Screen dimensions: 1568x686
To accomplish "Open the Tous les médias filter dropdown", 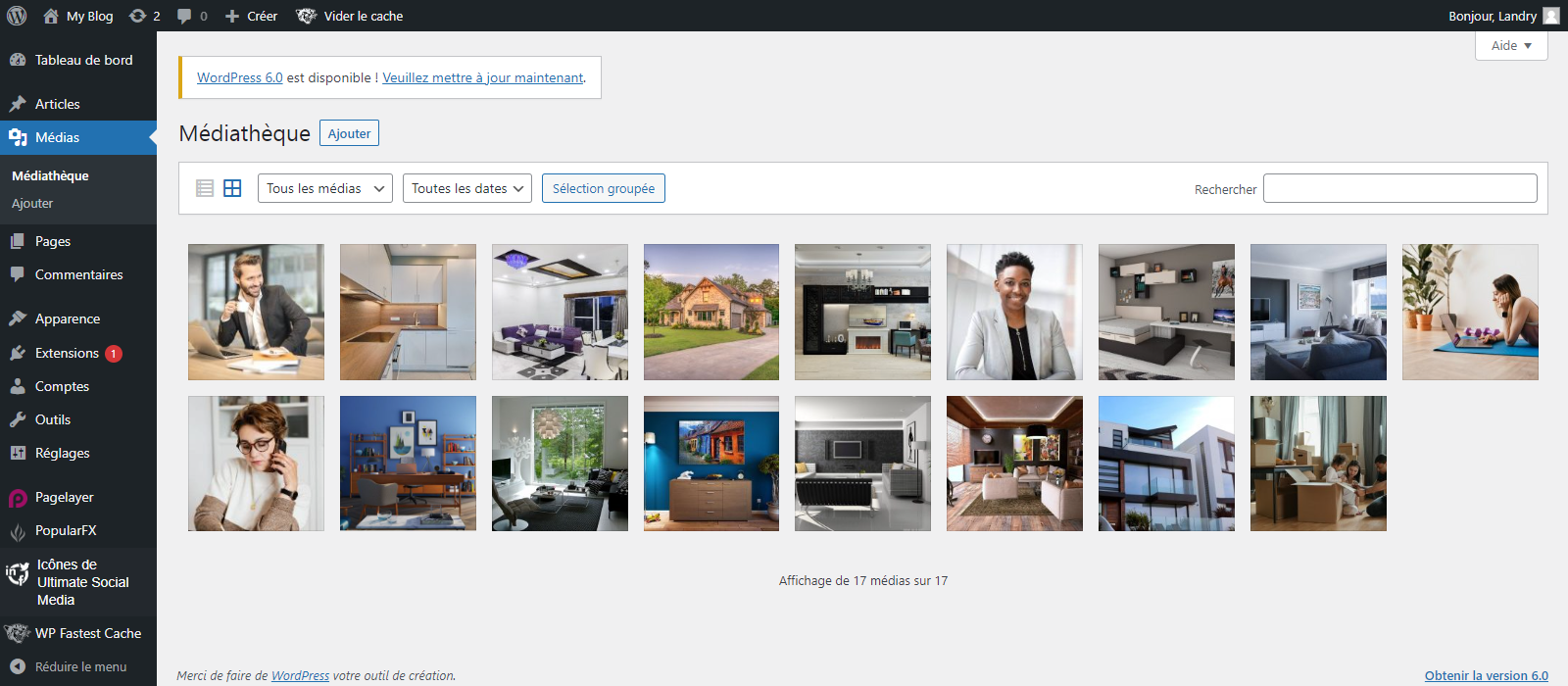I will [325, 188].
